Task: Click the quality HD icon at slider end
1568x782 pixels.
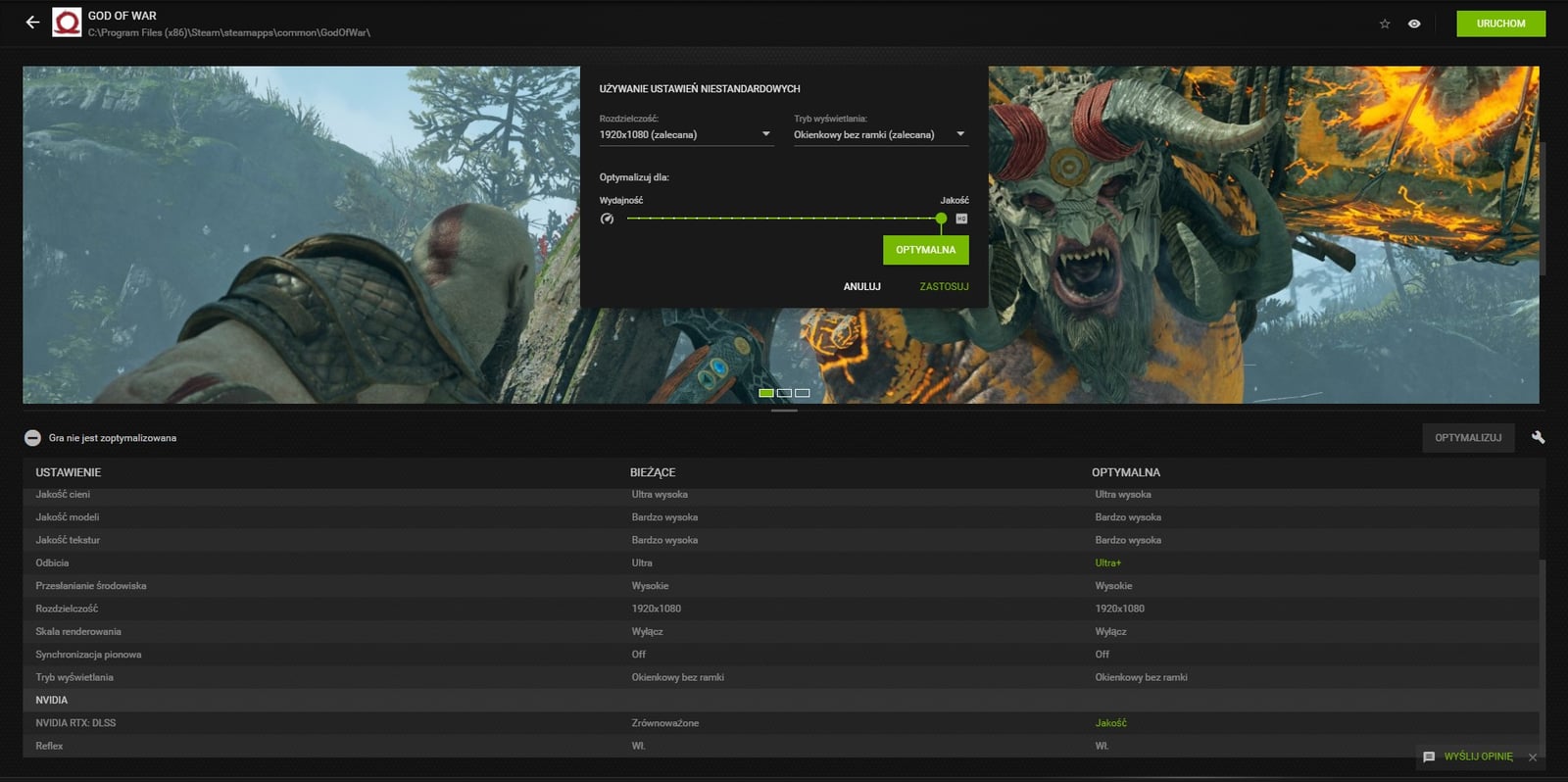Action: tap(961, 219)
